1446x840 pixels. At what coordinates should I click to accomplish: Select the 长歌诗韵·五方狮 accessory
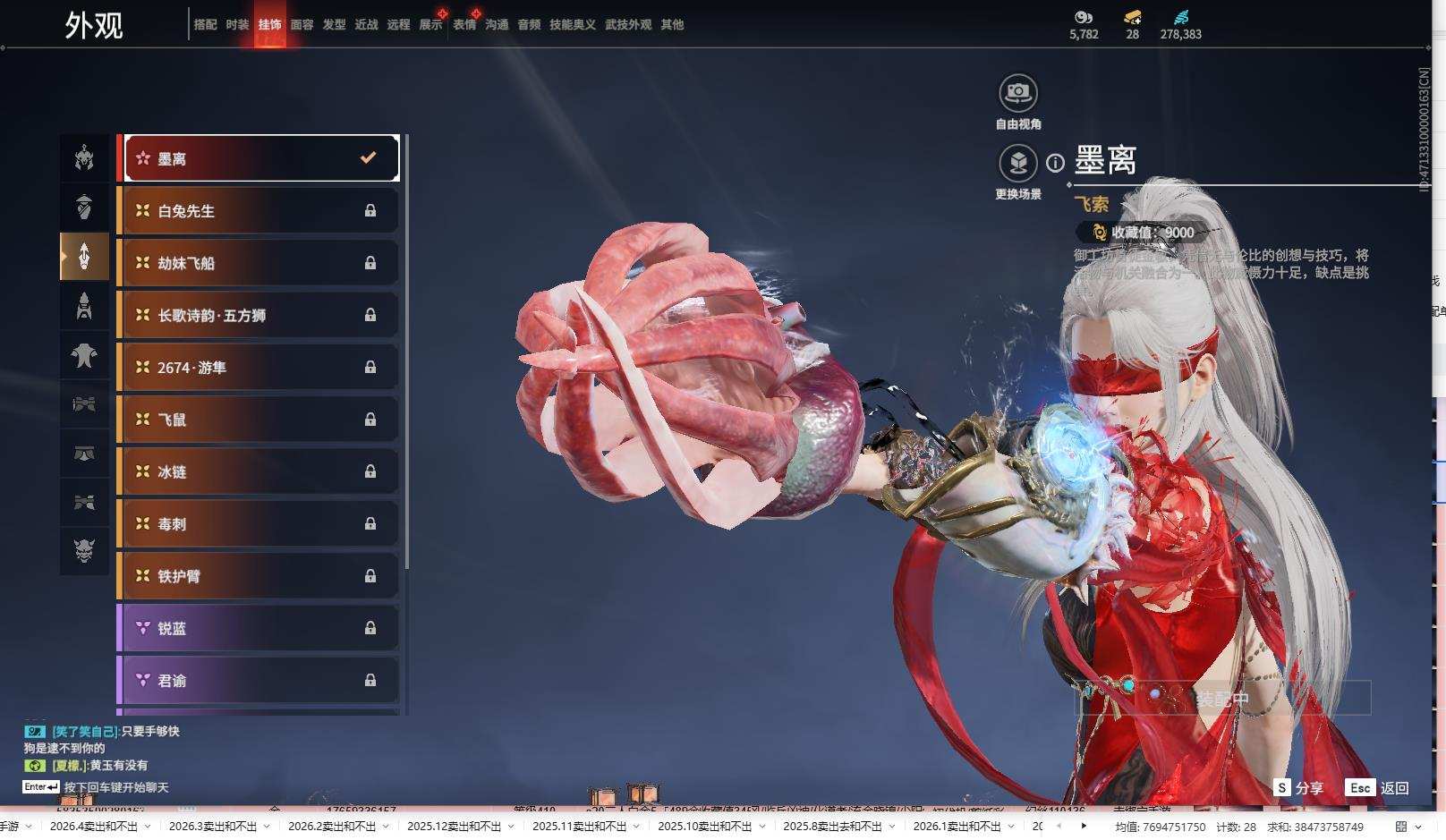click(259, 315)
